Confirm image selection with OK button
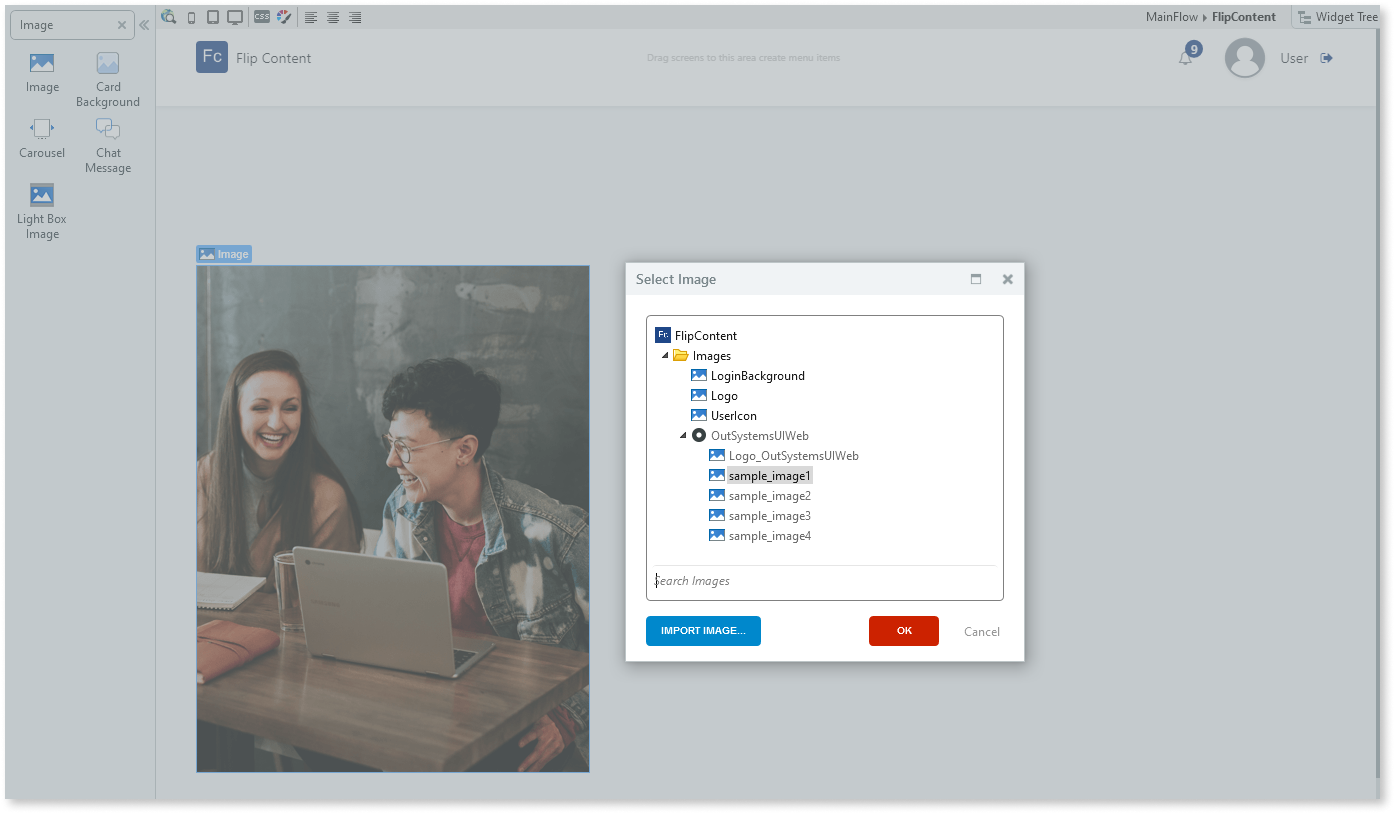The height and width of the screenshot is (814, 1395). [x=903, y=631]
